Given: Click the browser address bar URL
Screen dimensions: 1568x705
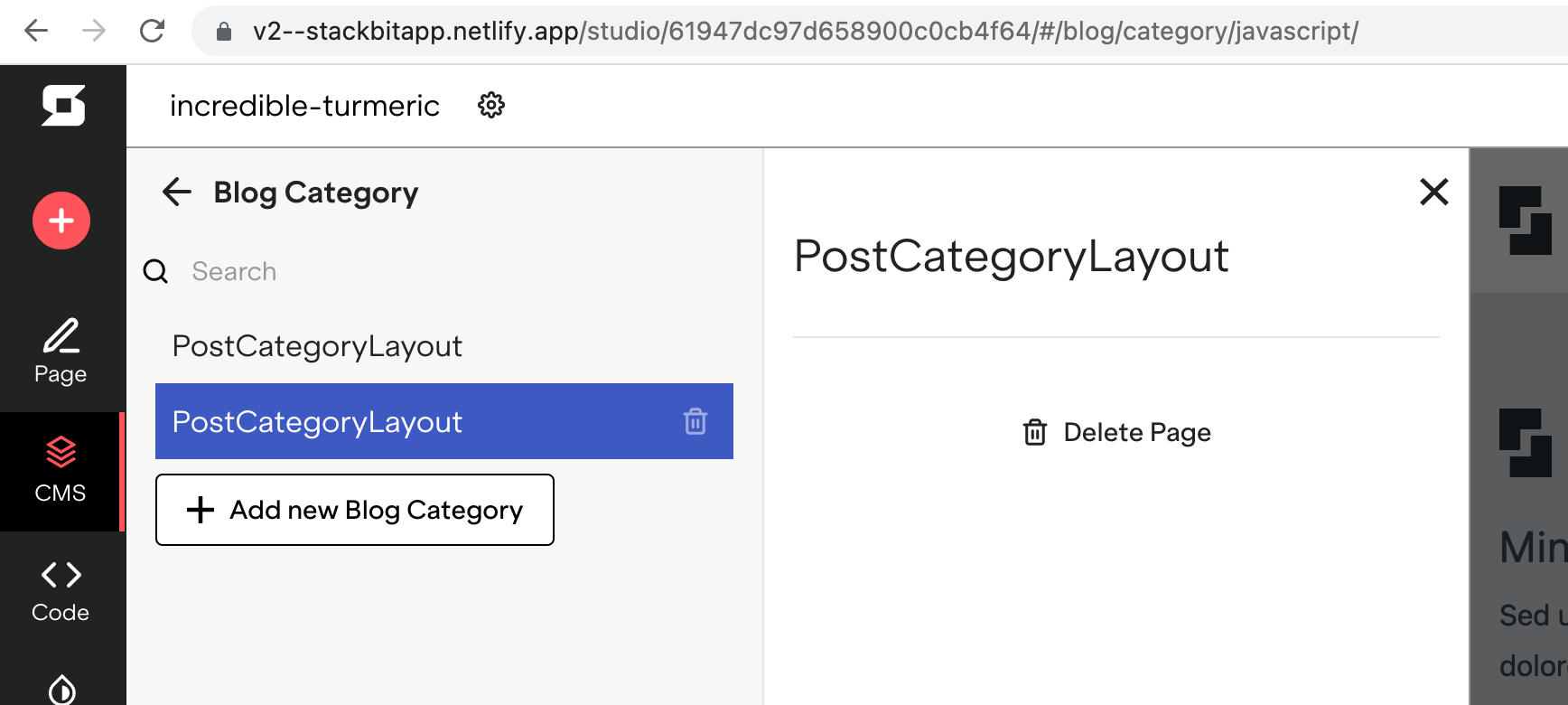Looking at the screenshot, I should pyautogui.click(x=804, y=31).
